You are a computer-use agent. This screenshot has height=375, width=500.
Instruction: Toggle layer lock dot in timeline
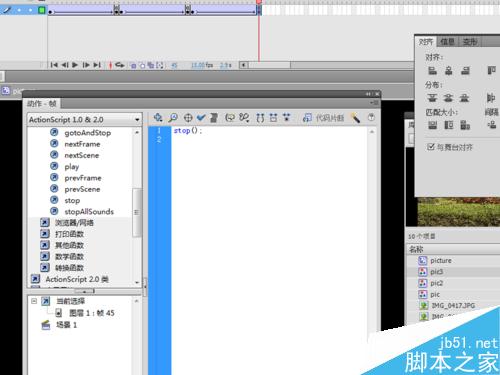coord(30,10)
